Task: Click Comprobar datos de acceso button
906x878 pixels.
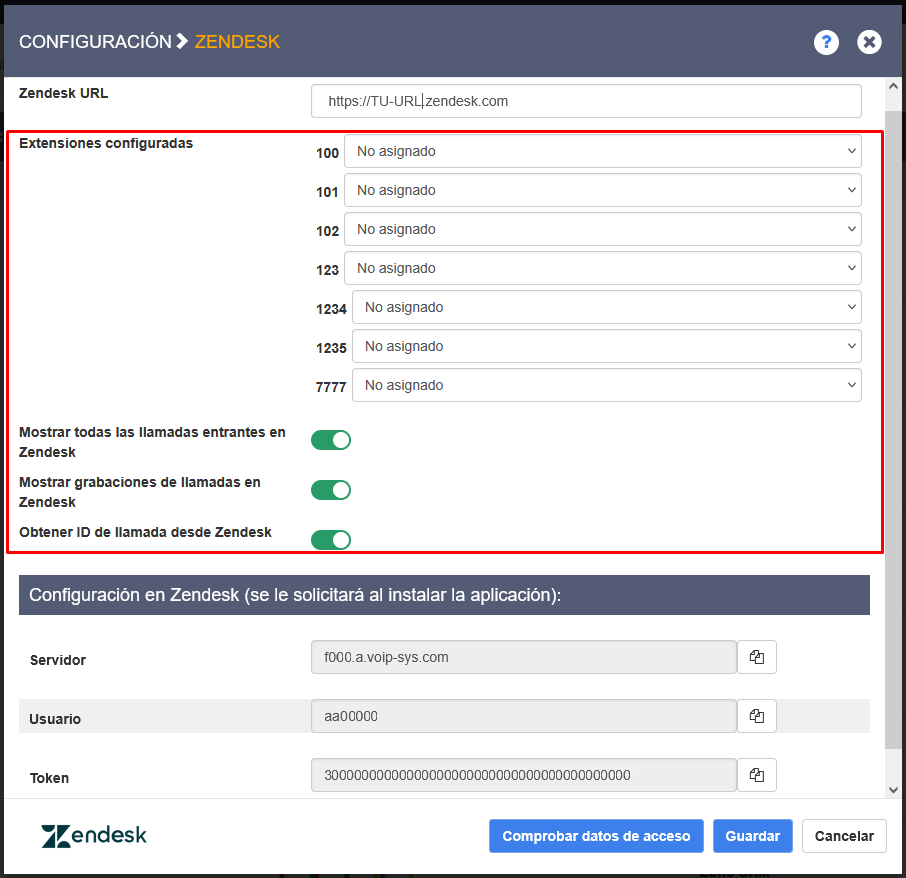Action: click(596, 836)
